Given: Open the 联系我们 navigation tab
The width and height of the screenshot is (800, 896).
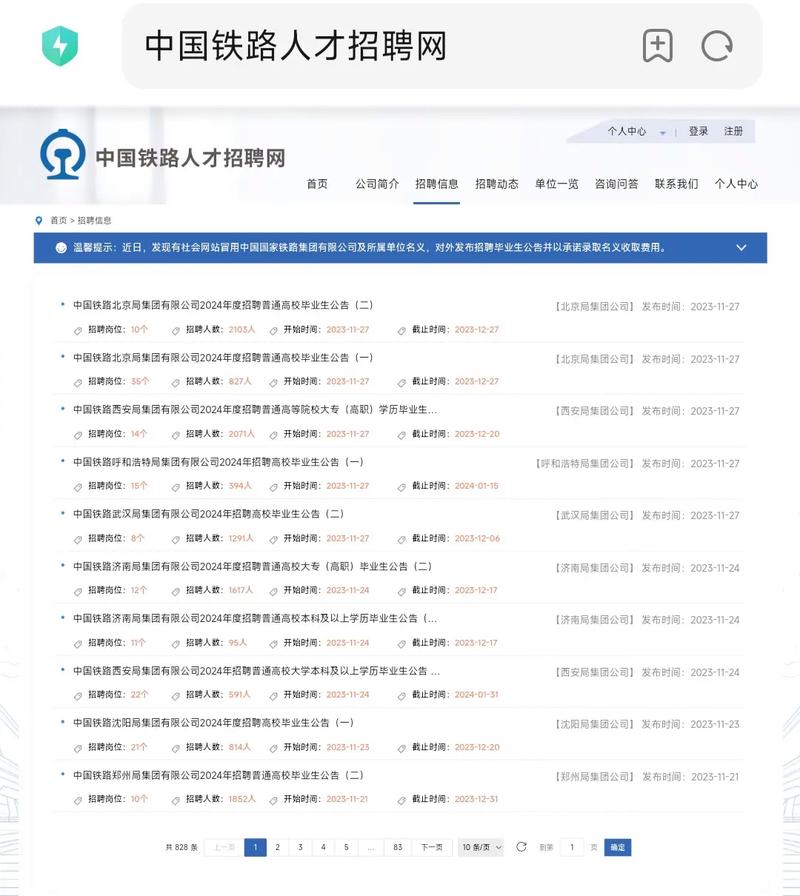Looking at the screenshot, I should click(677, 184).
